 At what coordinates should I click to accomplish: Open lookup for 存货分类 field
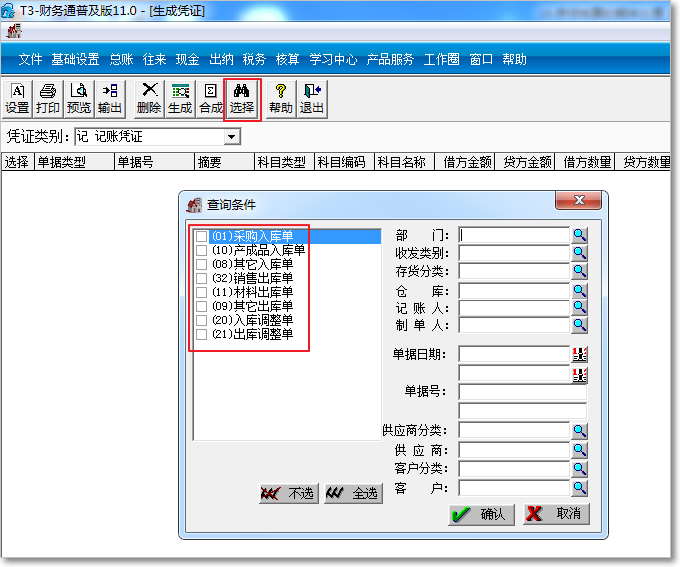click(x=579, y=271)
